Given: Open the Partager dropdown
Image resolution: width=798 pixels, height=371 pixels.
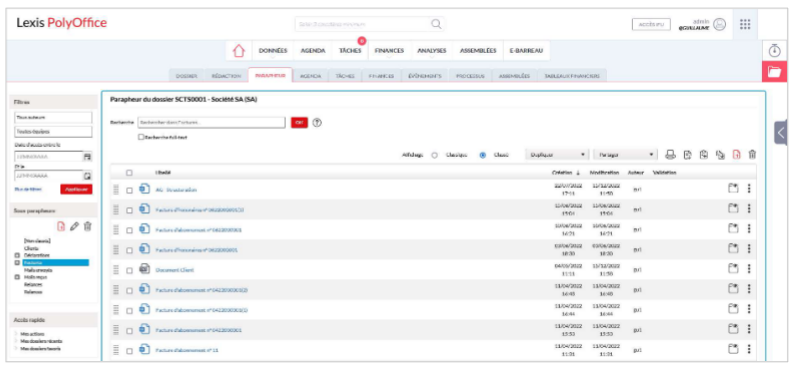Looking at the screenshot, I should tap(625, 155).
